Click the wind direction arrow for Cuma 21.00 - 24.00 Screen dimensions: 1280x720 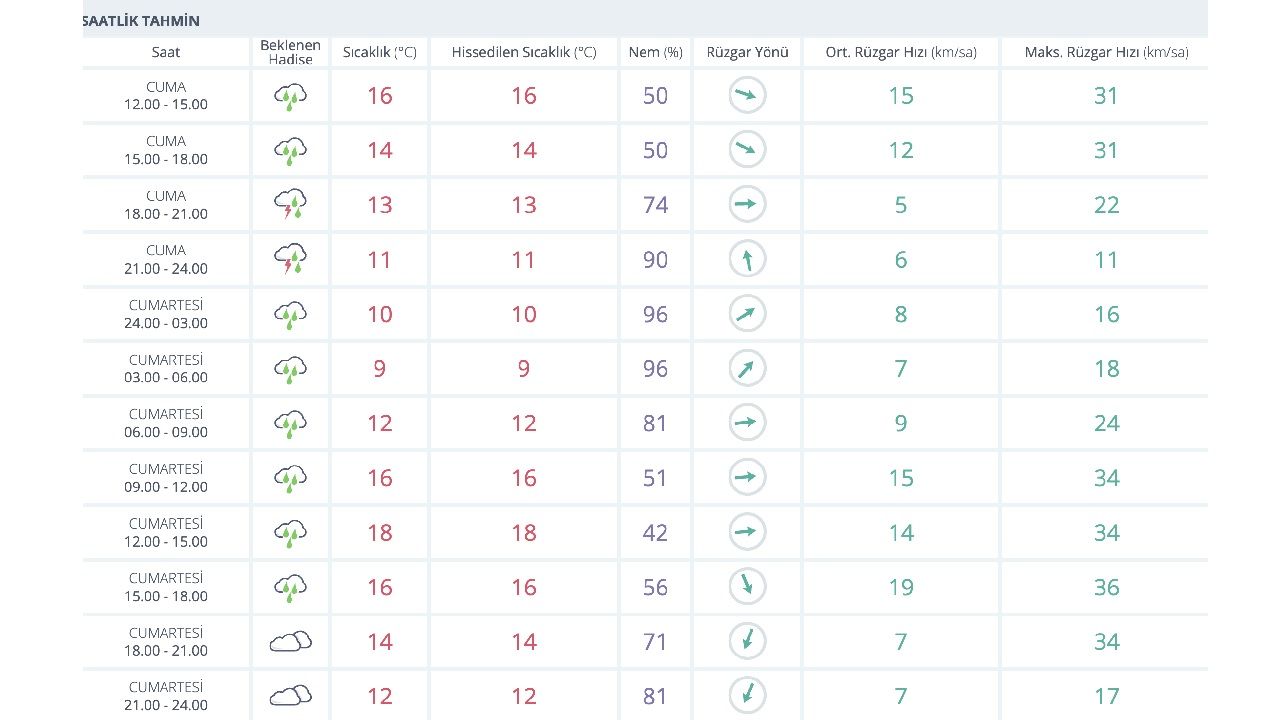click(x=747, y=260)
